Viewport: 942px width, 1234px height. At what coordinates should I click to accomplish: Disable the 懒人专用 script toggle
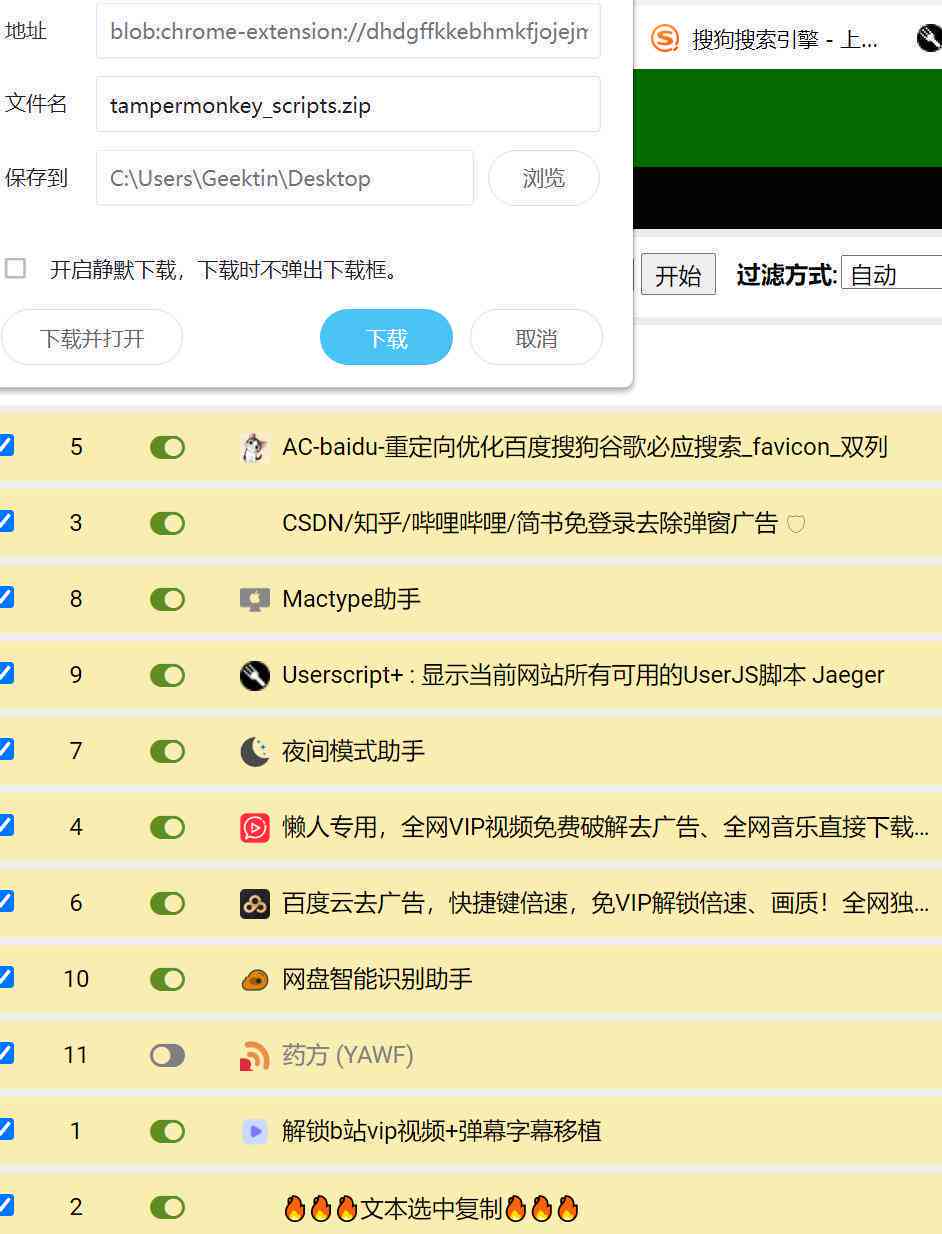coord(167,827)
